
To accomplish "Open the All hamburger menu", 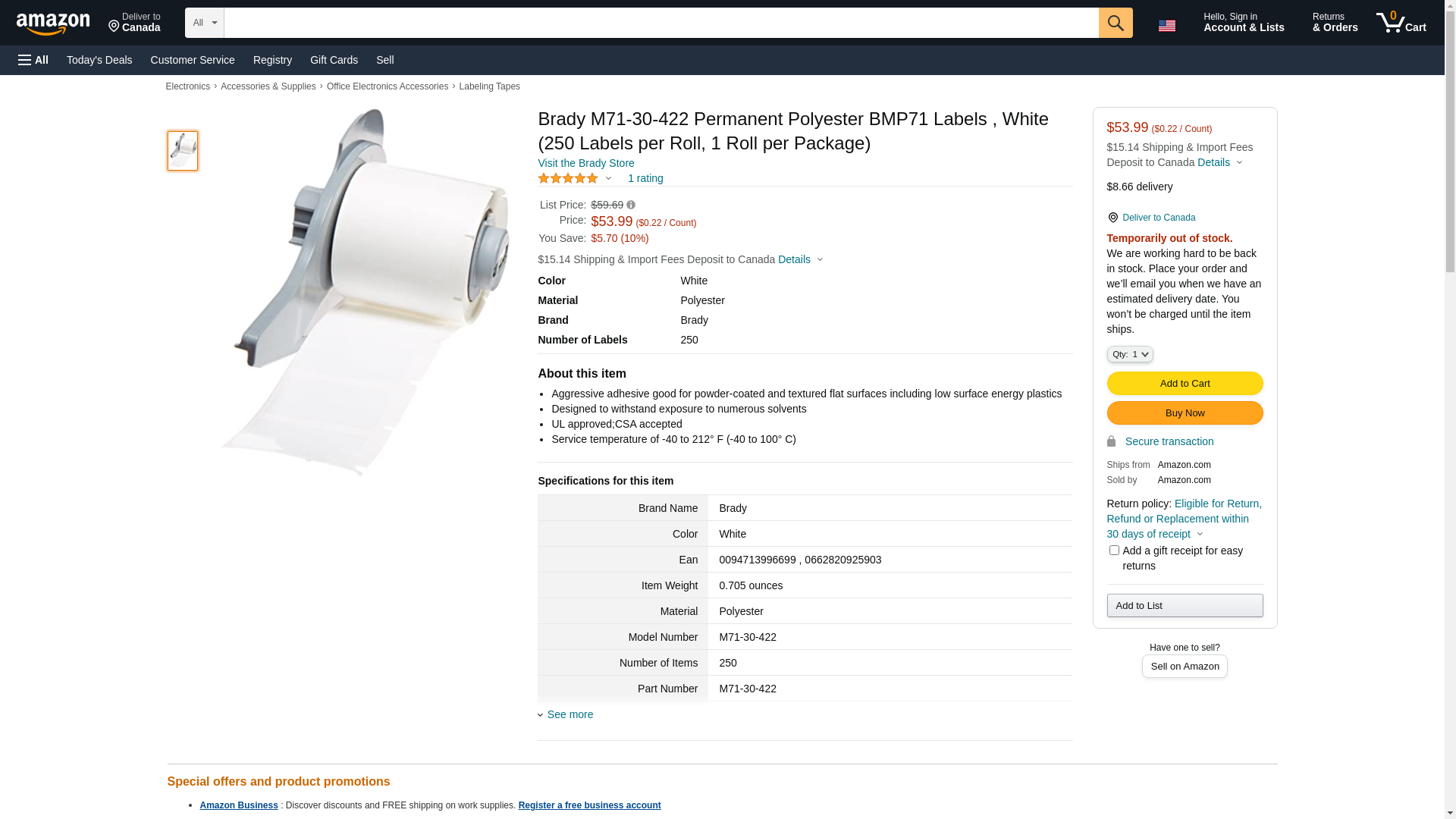I will pos(33,60).
